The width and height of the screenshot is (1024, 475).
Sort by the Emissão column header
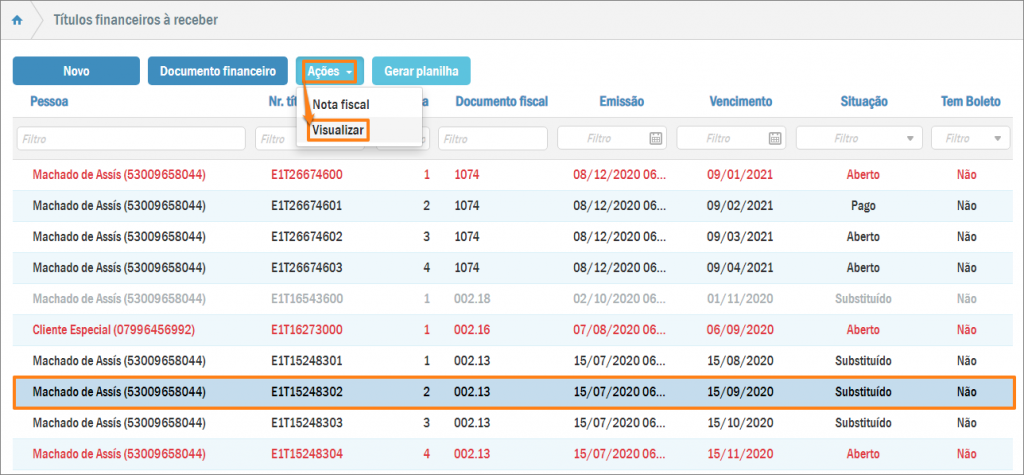pos(621,101)
